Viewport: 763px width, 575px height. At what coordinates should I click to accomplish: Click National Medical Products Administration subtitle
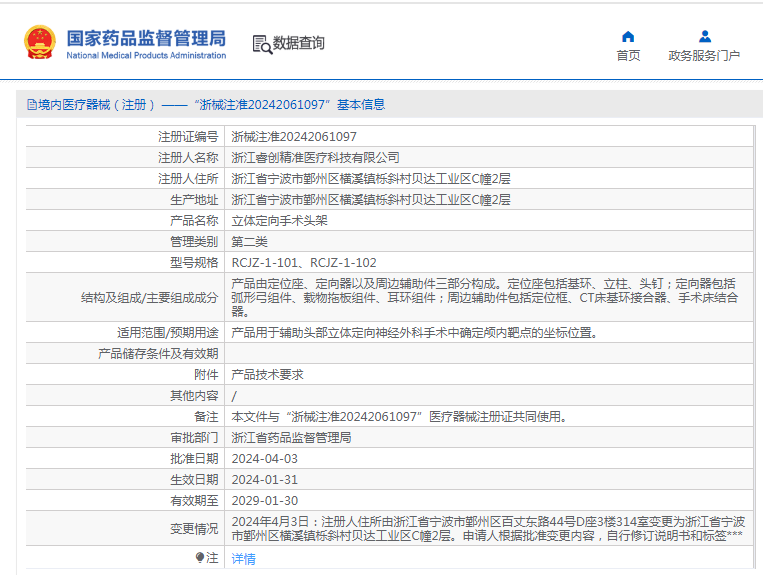146,55
